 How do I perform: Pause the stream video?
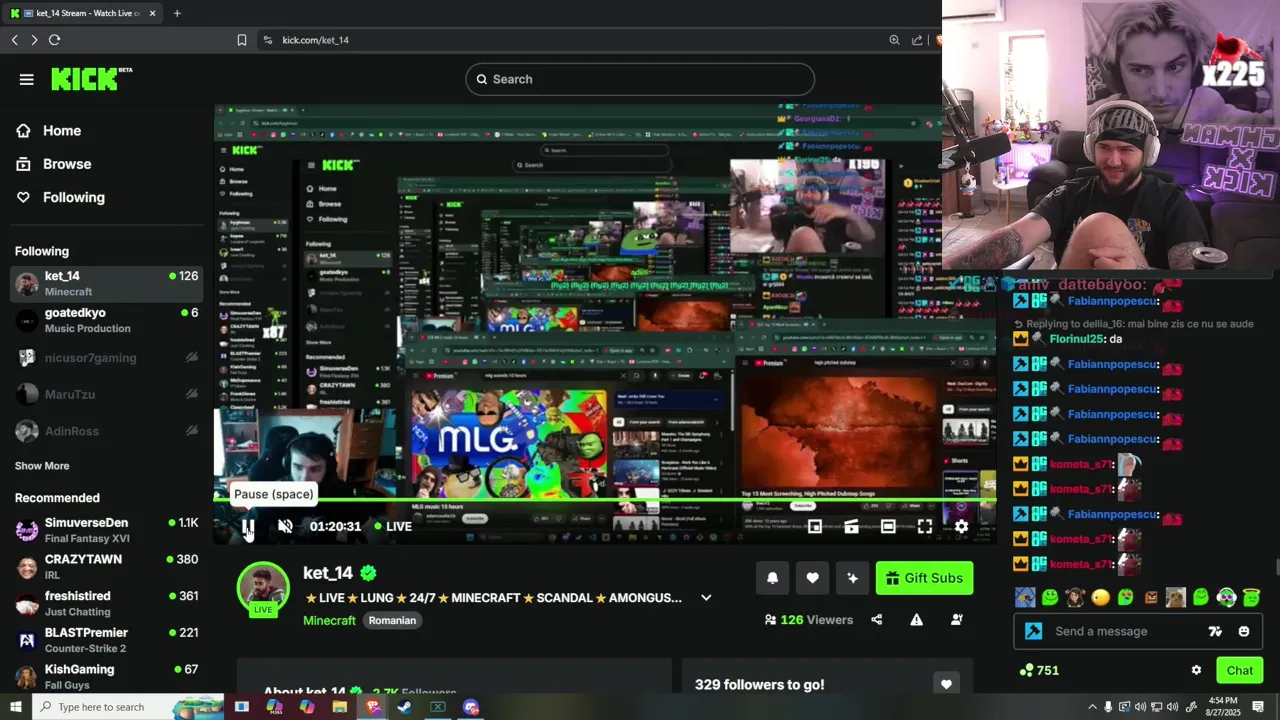click(248, 526)
